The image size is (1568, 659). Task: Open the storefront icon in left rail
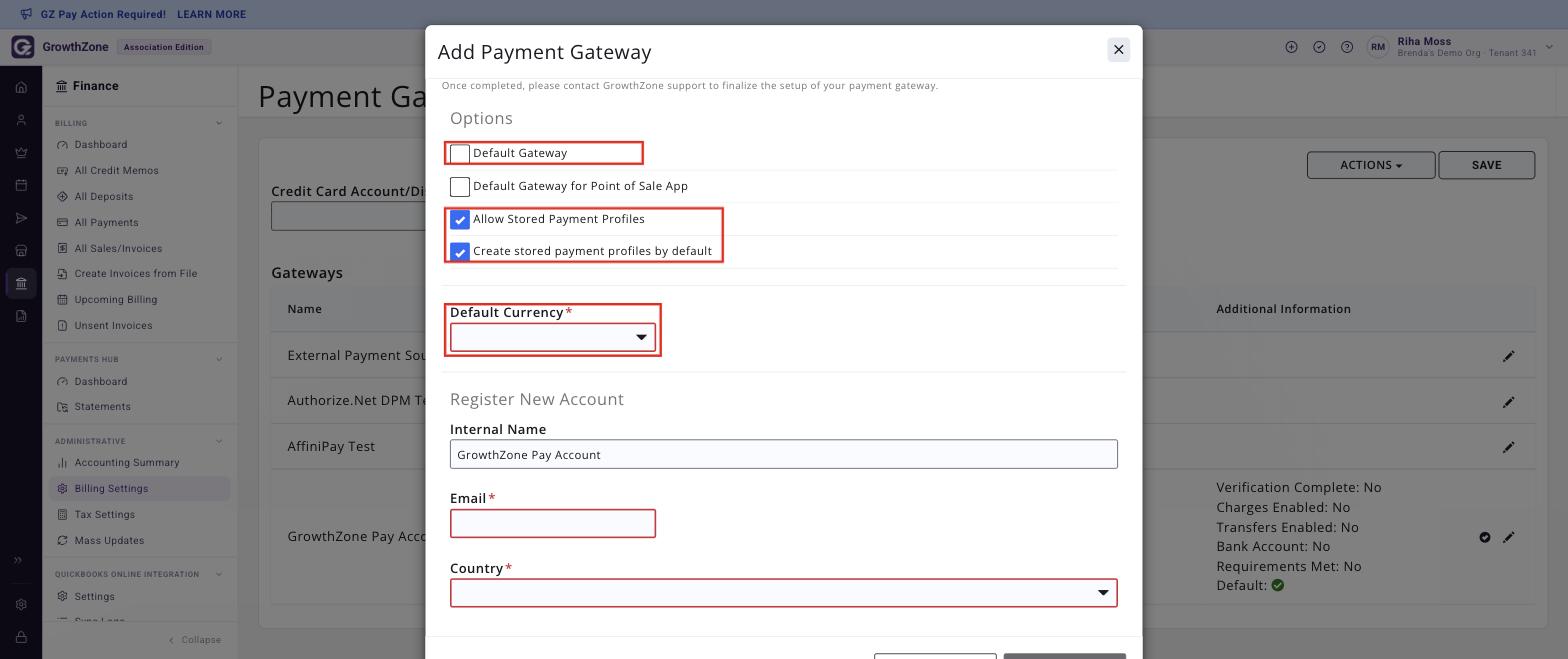click(21, 251)
